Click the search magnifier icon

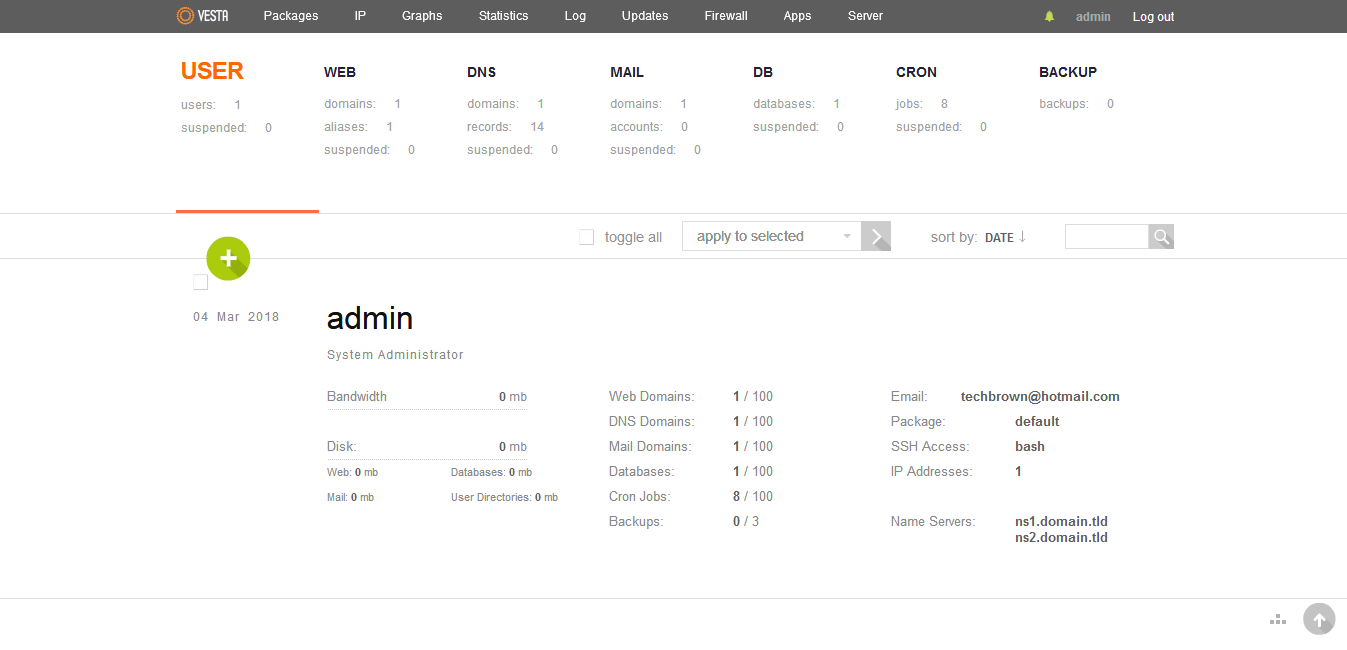[x=1161, y=237]
